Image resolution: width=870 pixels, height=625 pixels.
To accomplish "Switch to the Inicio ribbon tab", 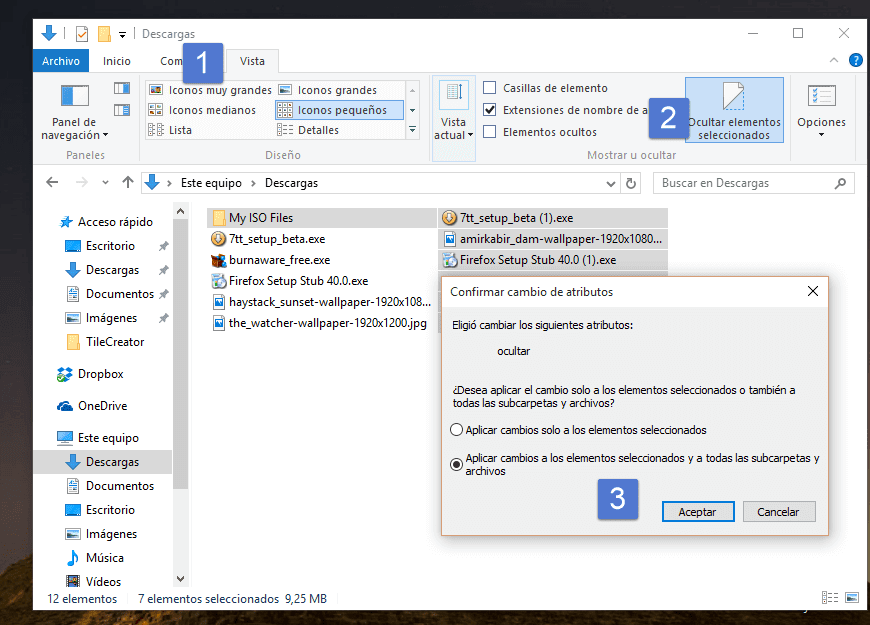I will (116, 60).
